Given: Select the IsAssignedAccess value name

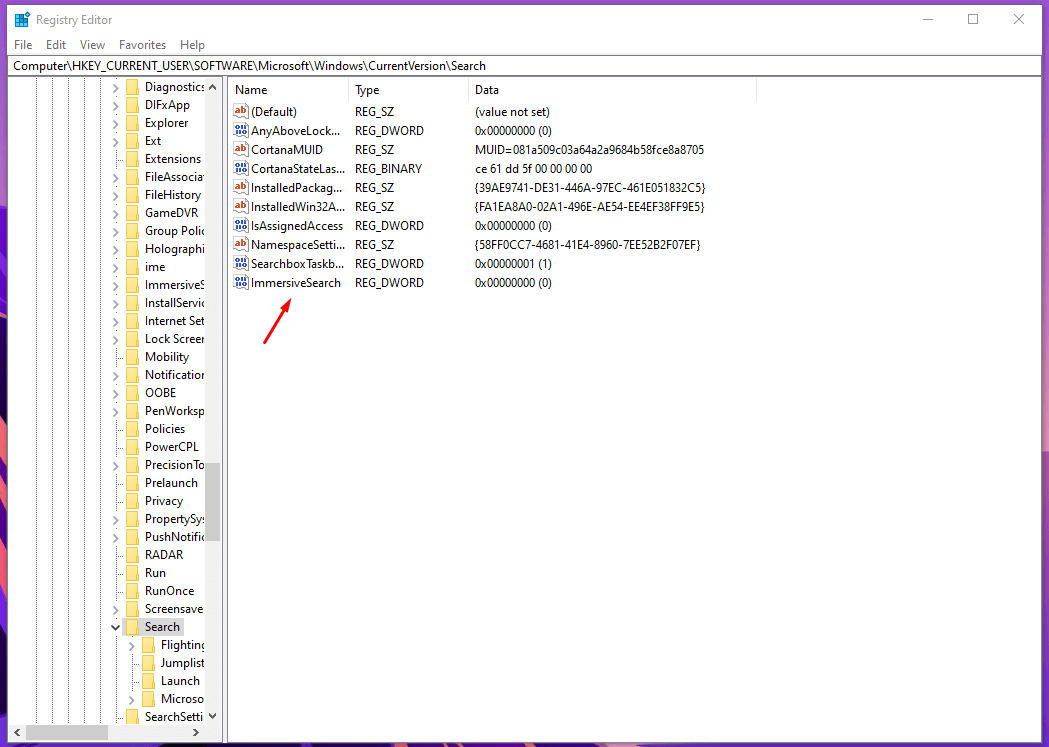Looking at the screenshot, I should (x=297, y=226).
